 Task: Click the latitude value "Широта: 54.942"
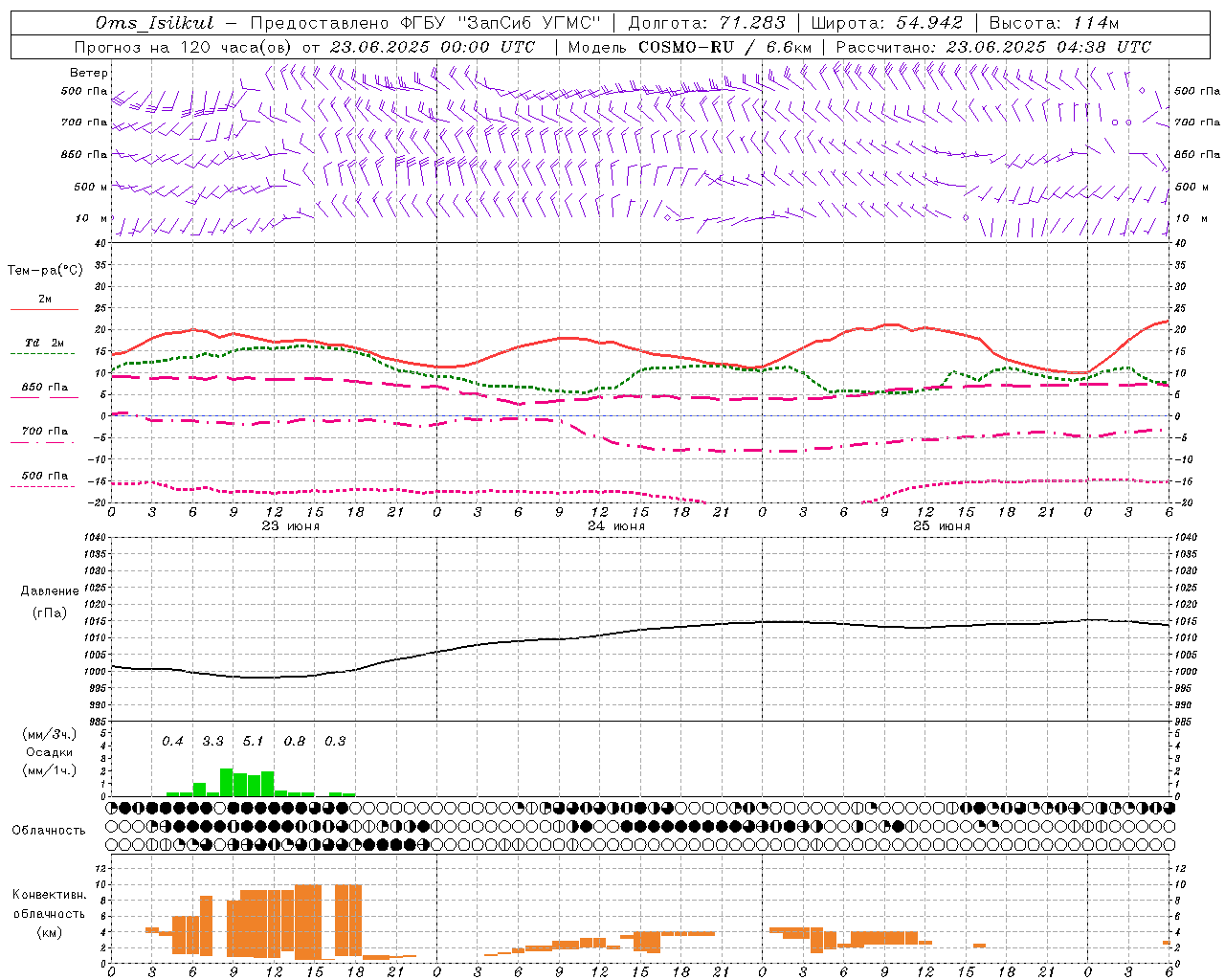click(886, 23)
